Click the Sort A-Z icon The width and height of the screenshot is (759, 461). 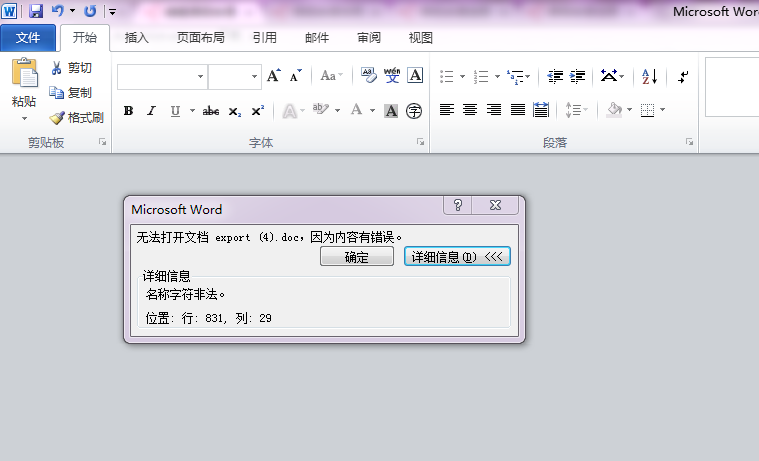coord(649,76)
